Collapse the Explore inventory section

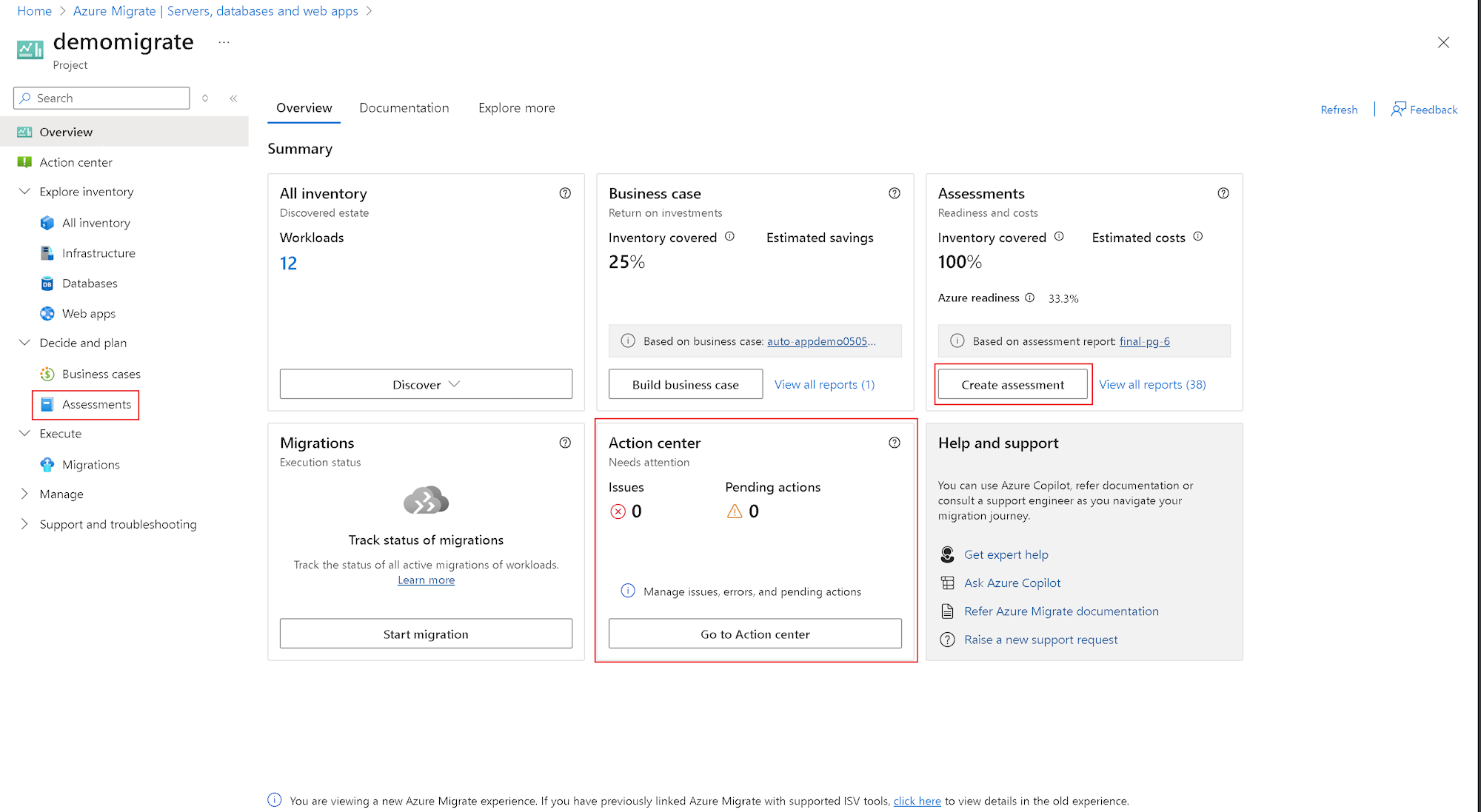[x=24, y=192]
